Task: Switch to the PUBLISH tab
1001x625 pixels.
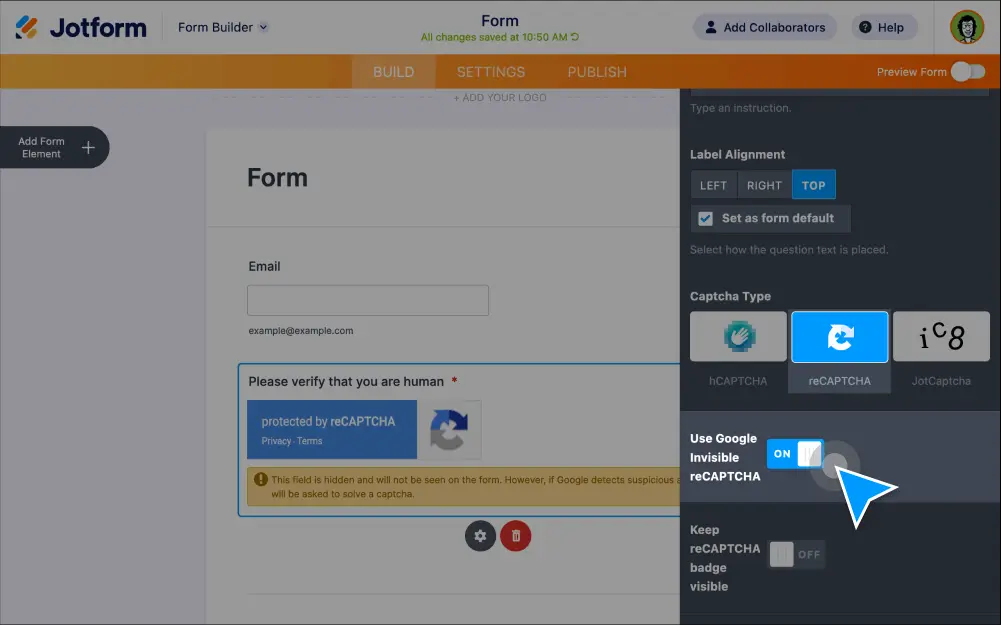Action: (x=597, y=72)
